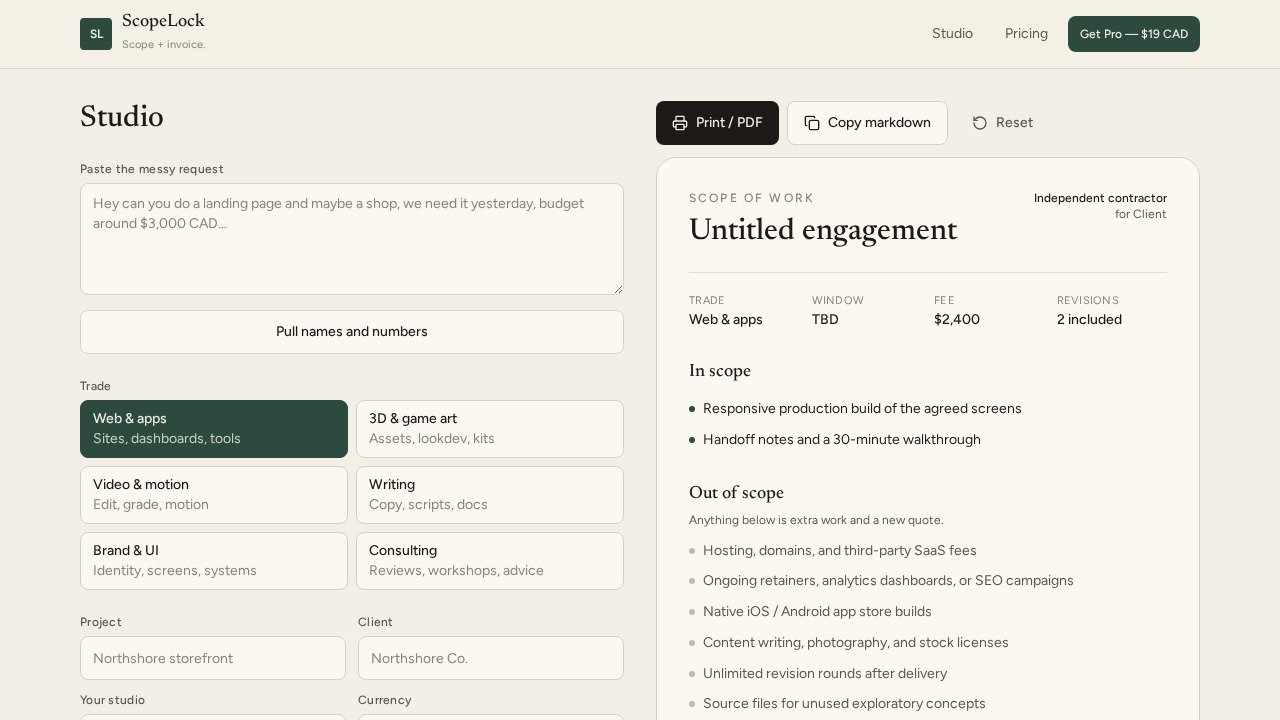
Task: Click the 'Out of scope' heading
Action: coord(736,493)
